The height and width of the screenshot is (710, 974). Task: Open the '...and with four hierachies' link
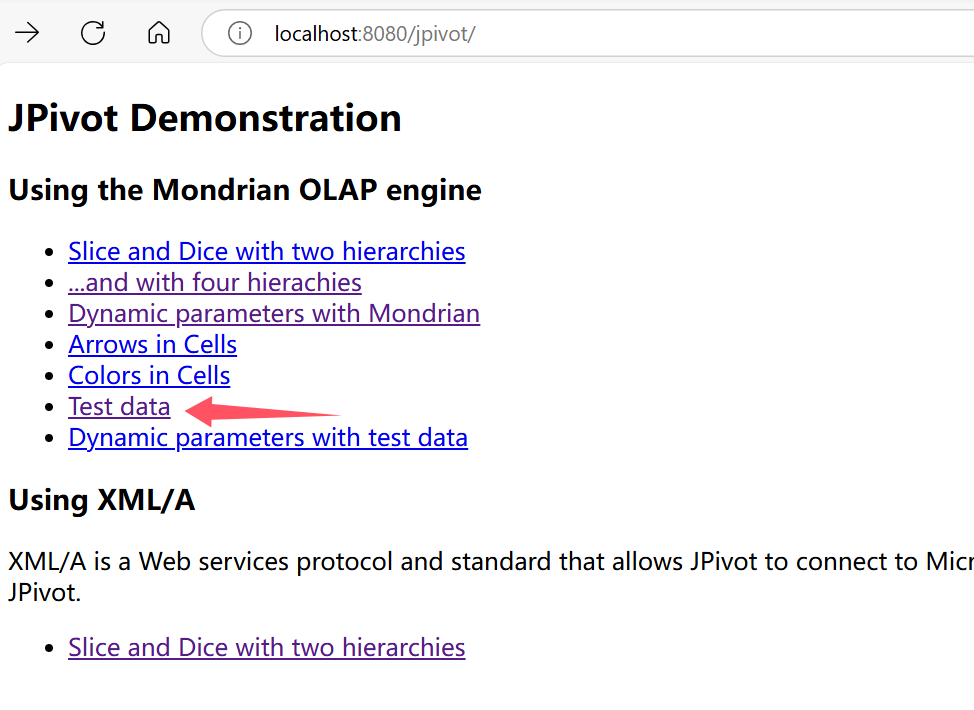214,282
